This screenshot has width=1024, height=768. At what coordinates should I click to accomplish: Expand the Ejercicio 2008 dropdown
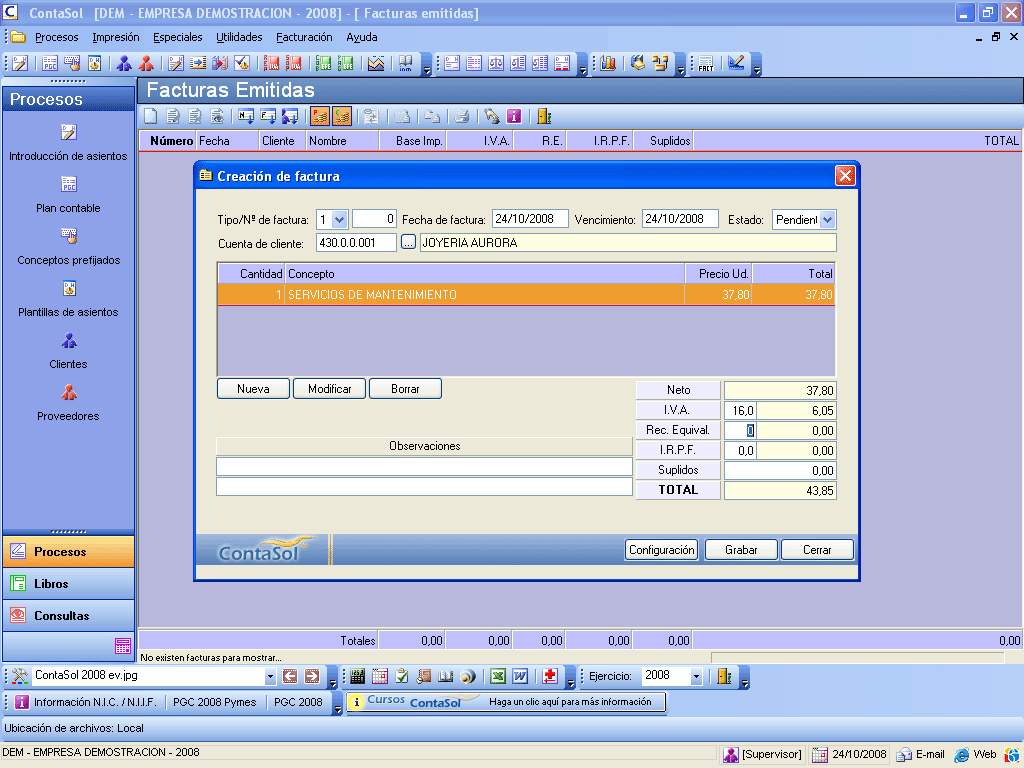[696, 677]
